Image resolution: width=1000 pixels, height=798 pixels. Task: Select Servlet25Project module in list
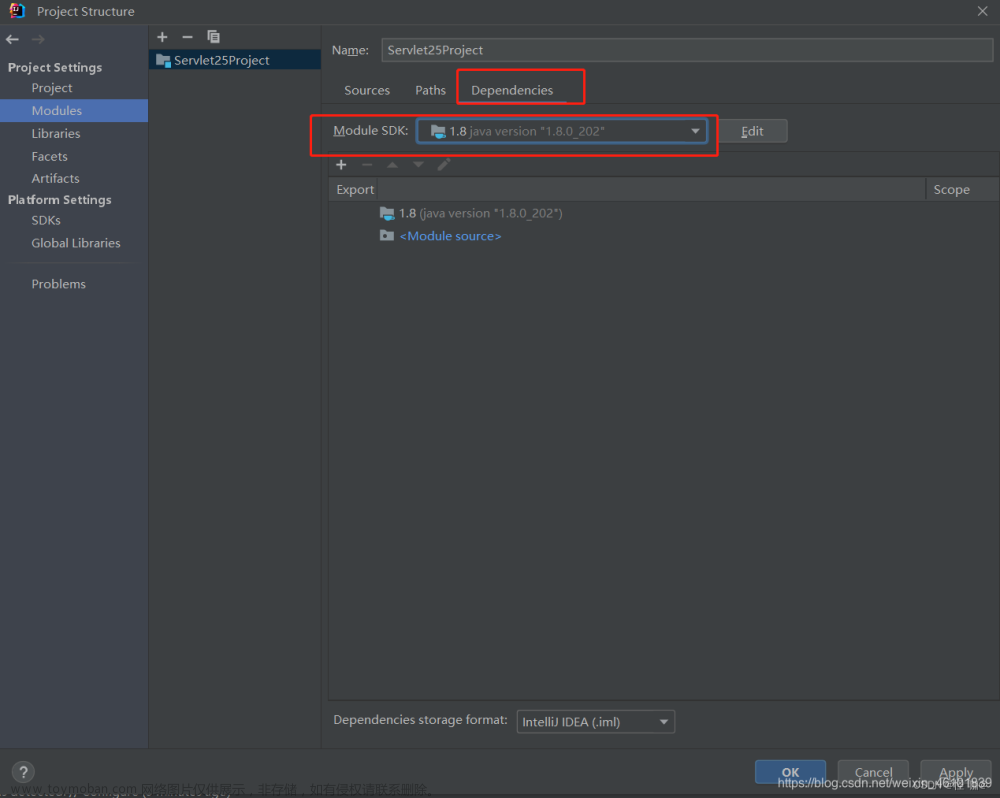(235, 60)
